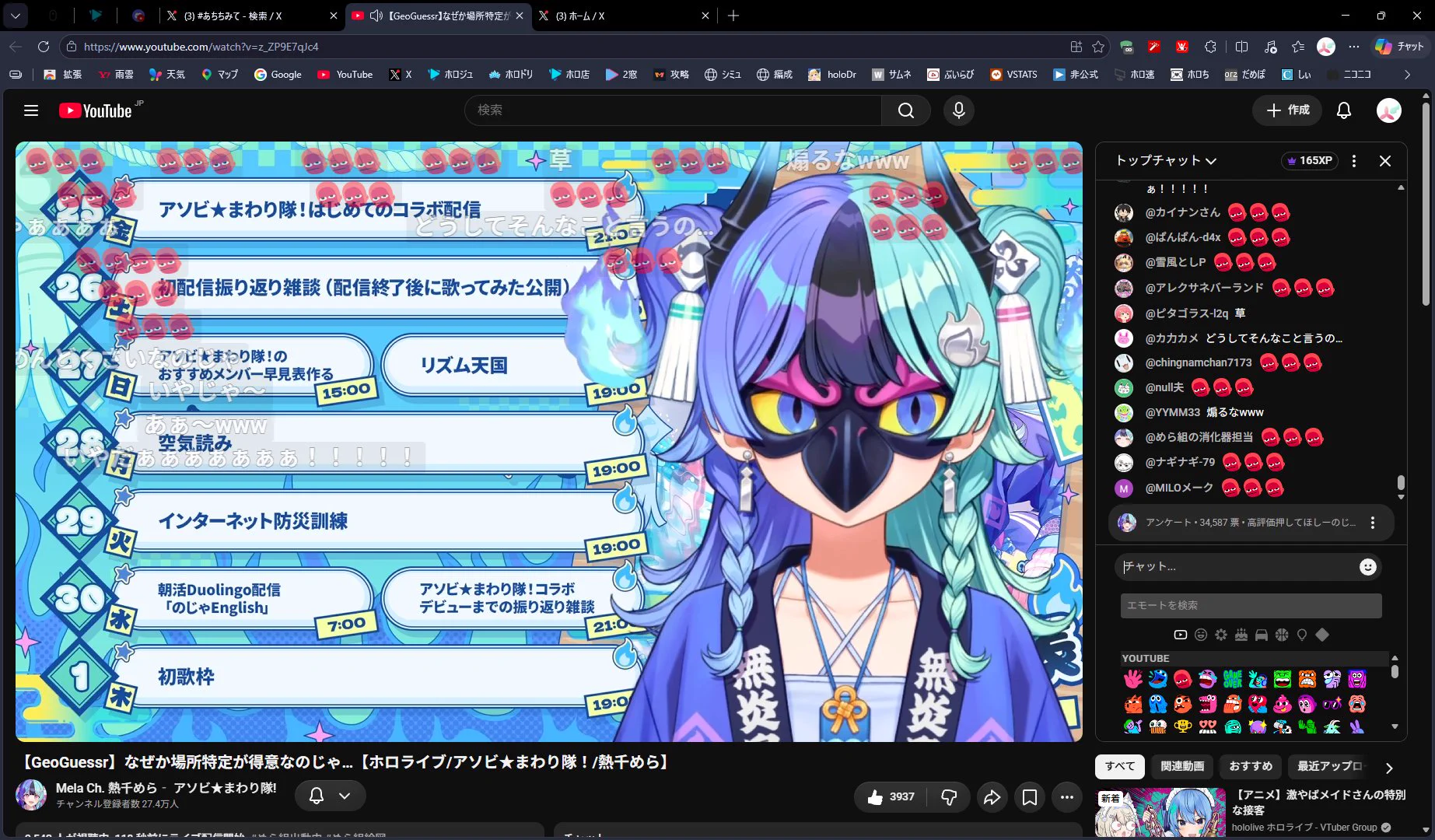Select the birthday cake food emoji category
This screenshot has width=1435, height=840.
(1241, 635)
